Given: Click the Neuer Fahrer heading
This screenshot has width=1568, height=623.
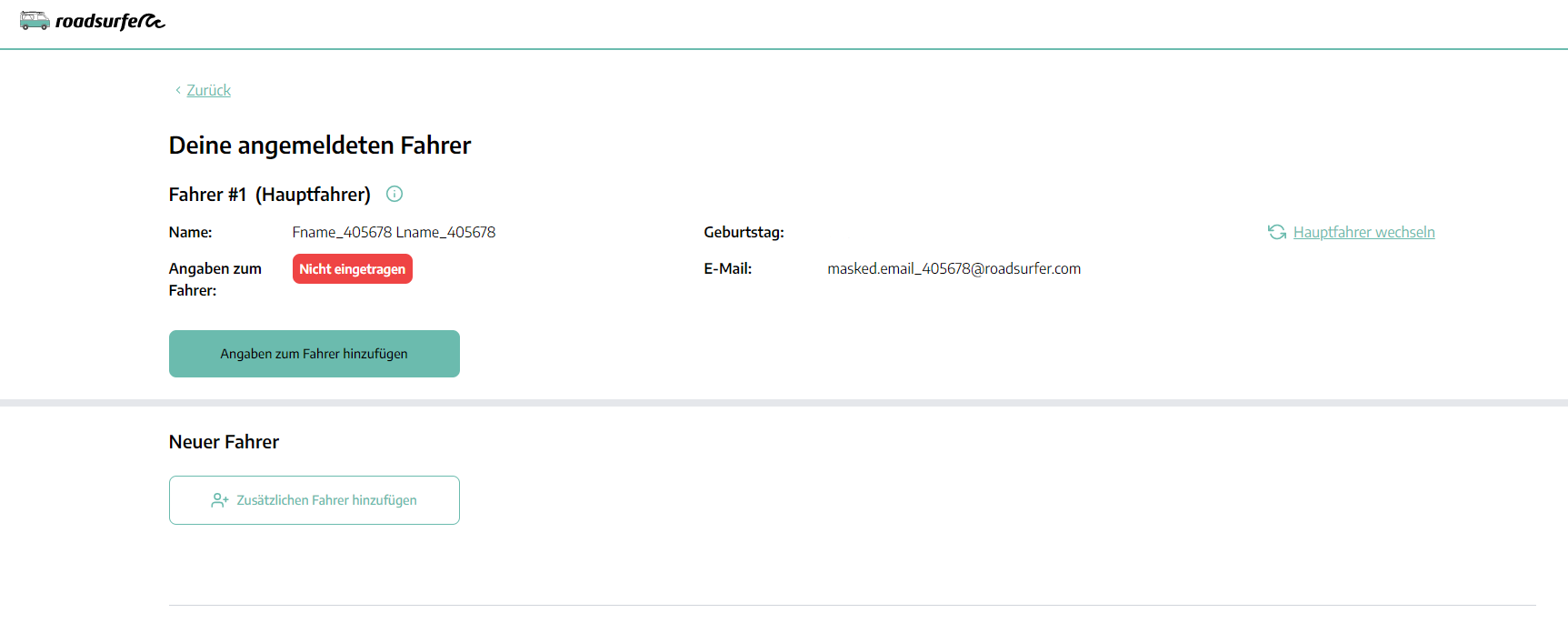Looking at the screenshot, I should tap(224, 442).
